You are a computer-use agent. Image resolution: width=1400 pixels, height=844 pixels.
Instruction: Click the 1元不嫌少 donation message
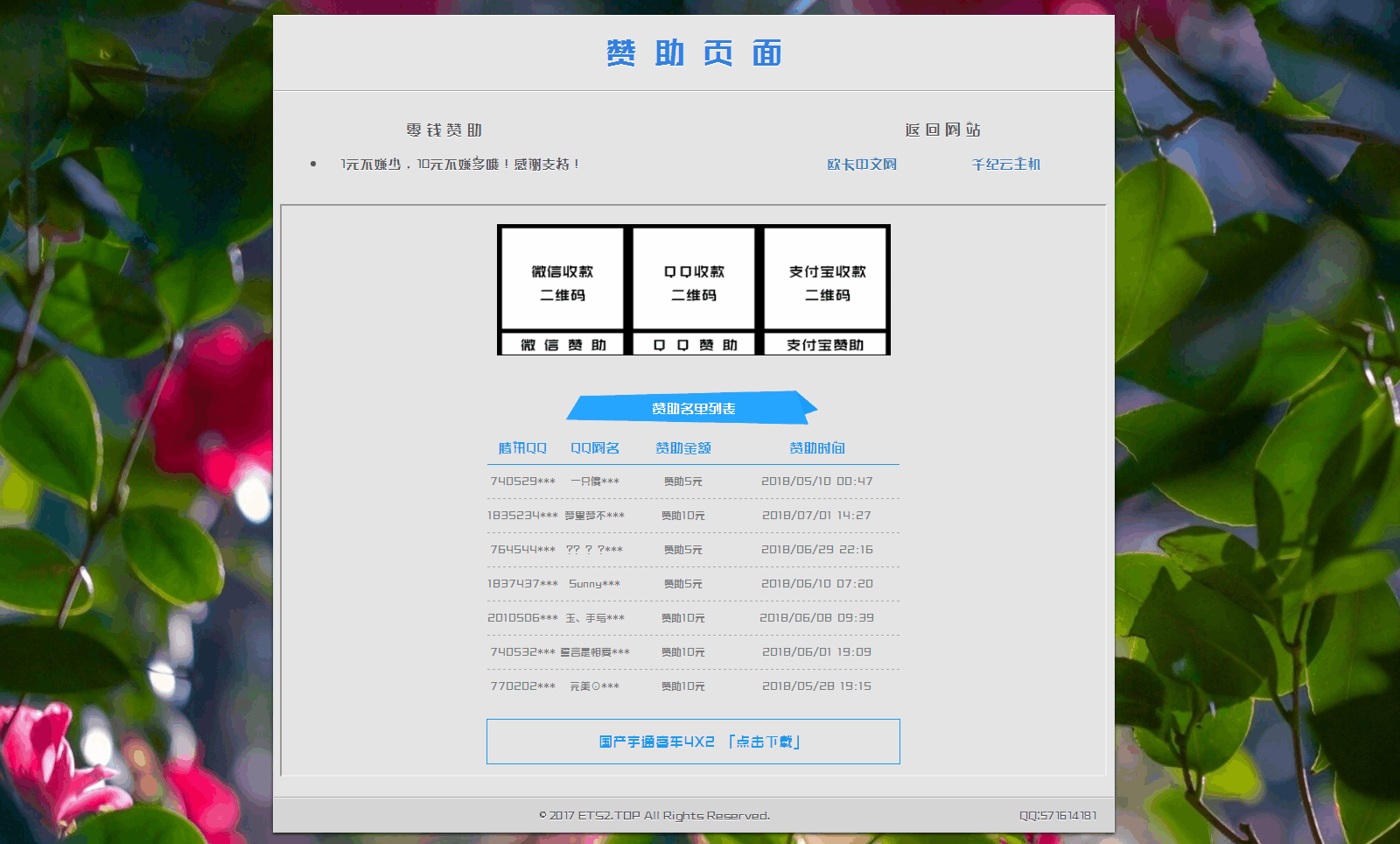tap(459, 164)
